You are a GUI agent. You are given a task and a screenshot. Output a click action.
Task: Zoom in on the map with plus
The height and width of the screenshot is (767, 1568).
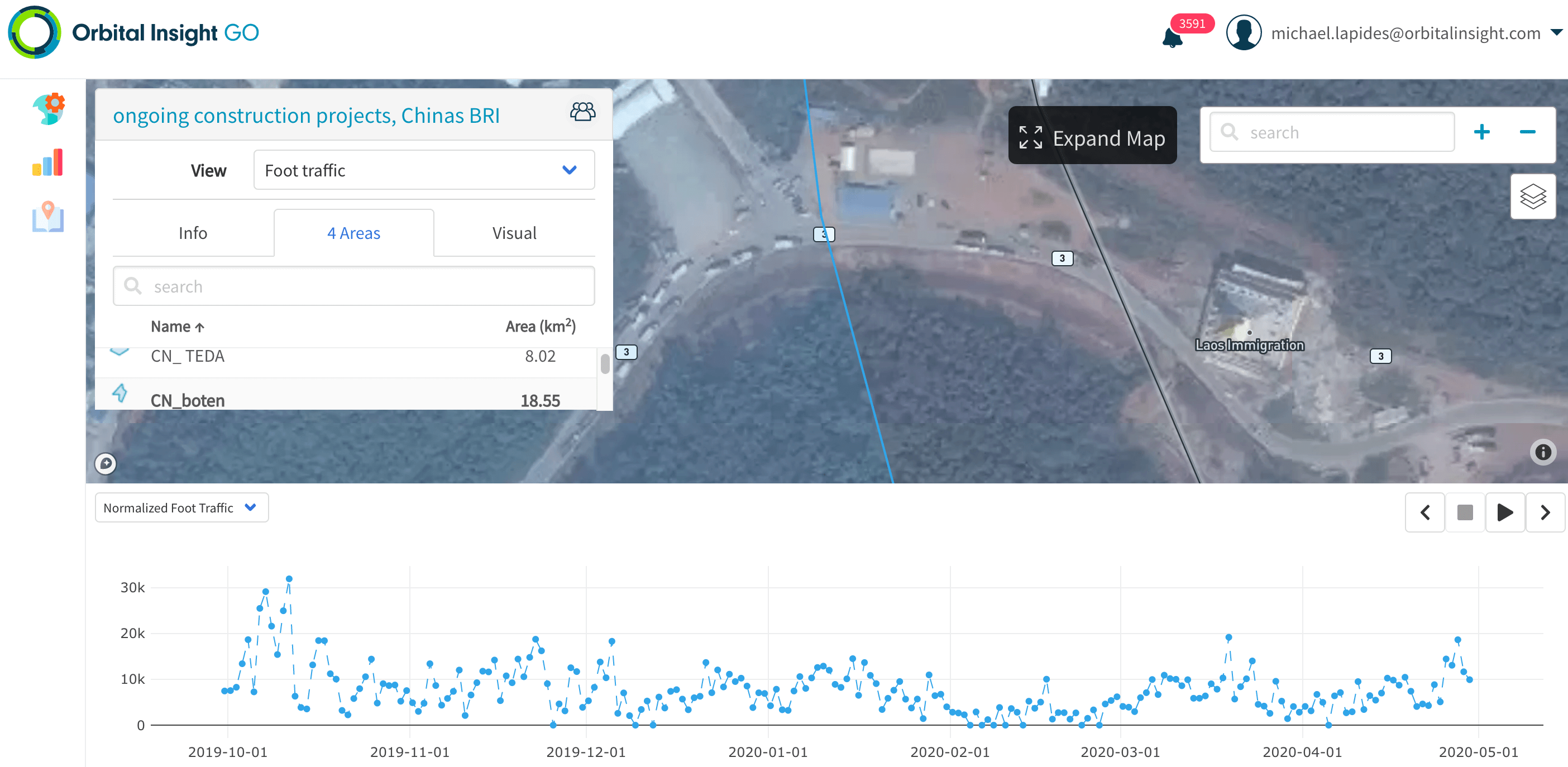[x=1481, y=132]
